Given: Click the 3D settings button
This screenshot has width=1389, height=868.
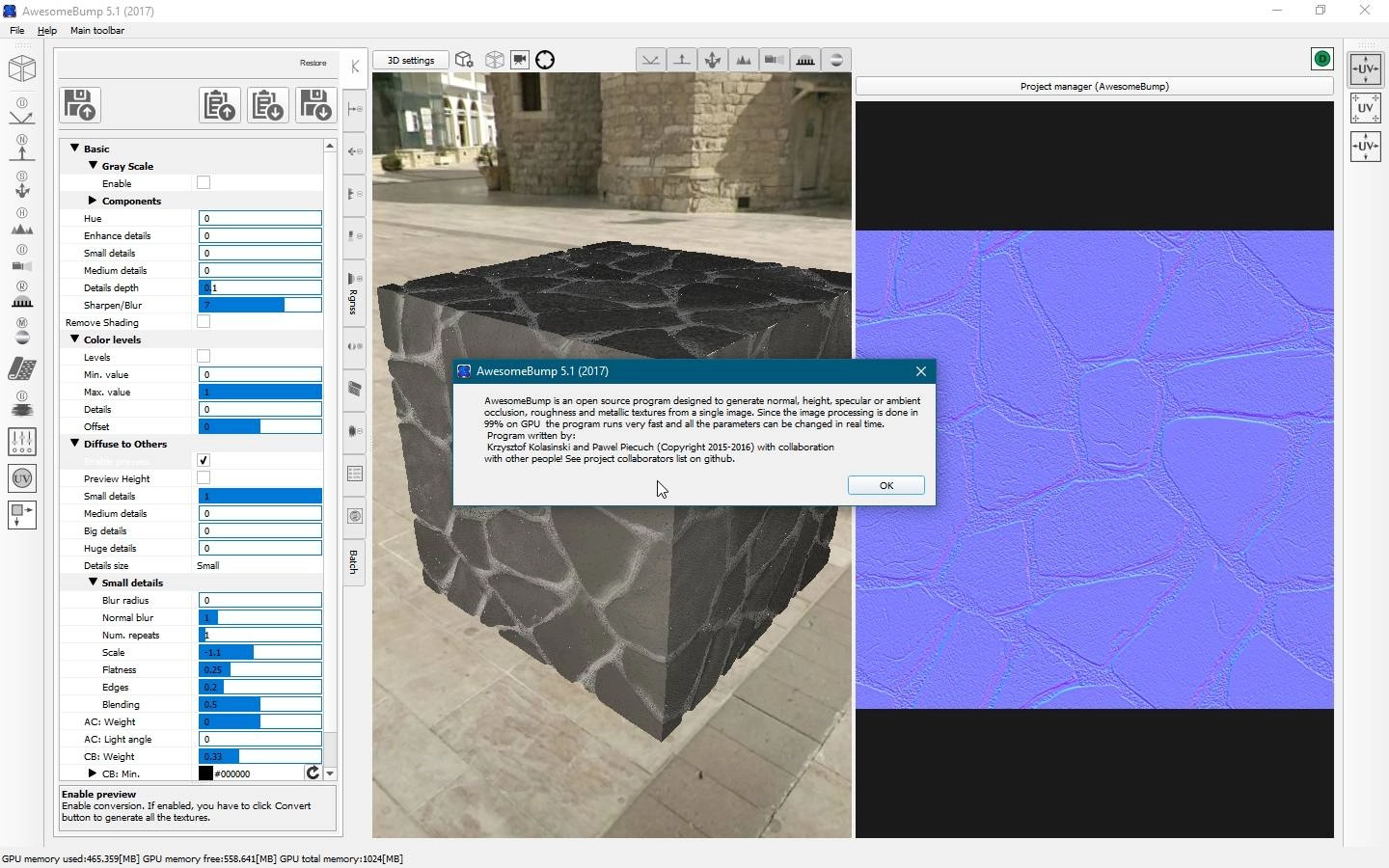Looking at the screenshot, I should 411,60.
